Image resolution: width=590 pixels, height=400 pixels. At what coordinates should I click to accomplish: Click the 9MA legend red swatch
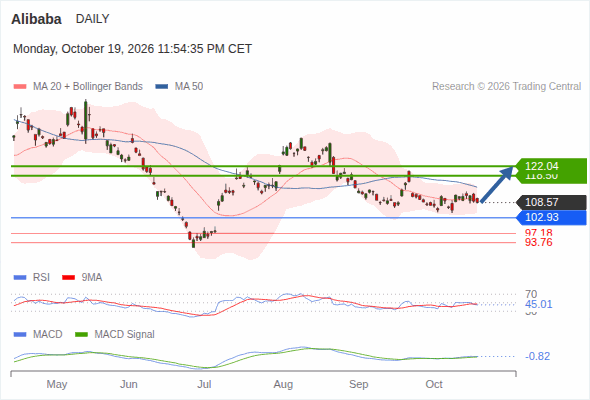tap(68, 278)
